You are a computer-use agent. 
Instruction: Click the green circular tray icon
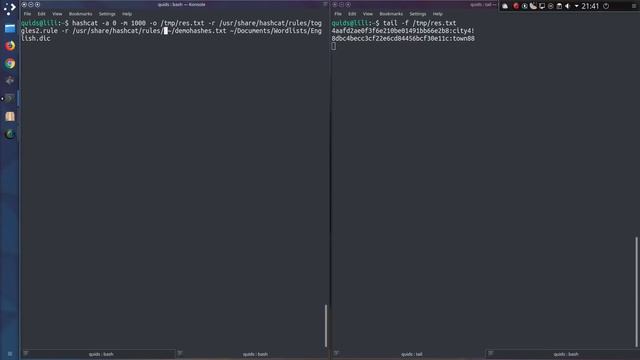[524, 6]
